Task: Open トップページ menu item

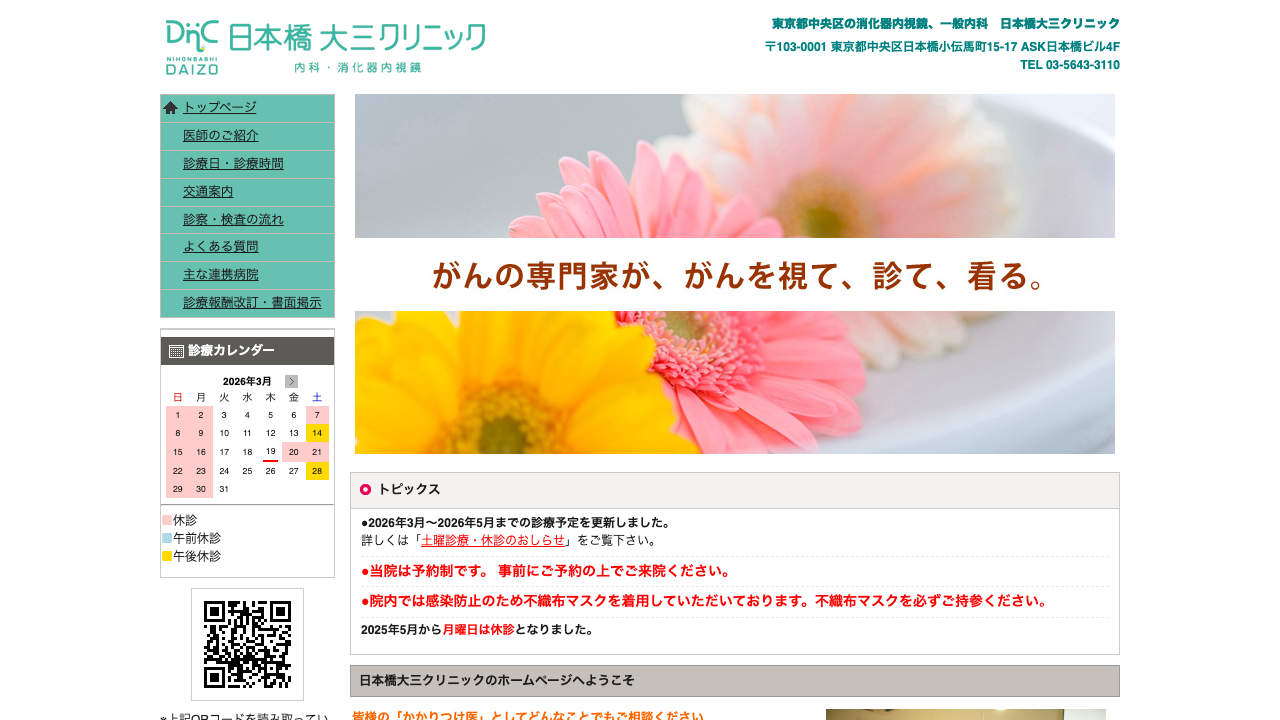Action: pos(220,107)
